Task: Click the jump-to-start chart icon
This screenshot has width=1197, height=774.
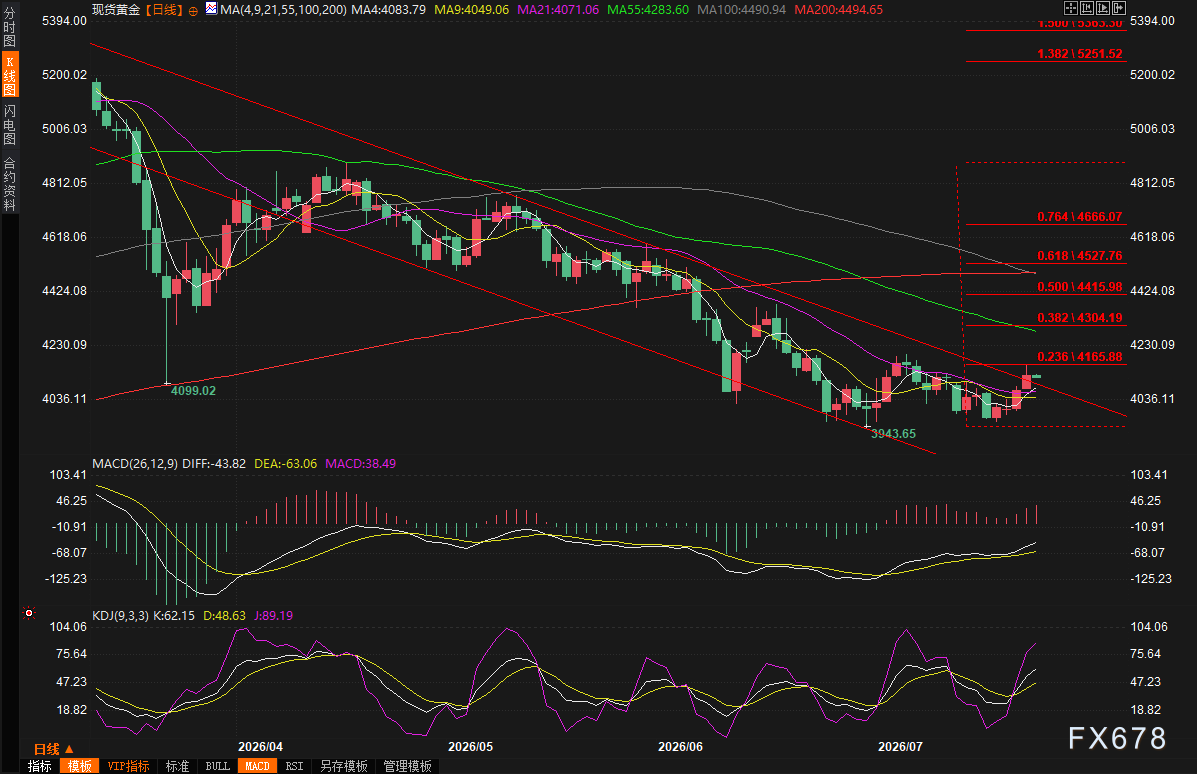Action: tap(1086, 8)
